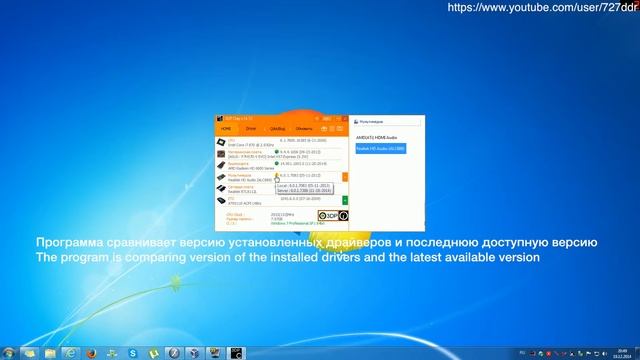Click the green status dot on video card row
This screenshot has width=640, height=360.
pyautogui.click(x=276, y=163)
